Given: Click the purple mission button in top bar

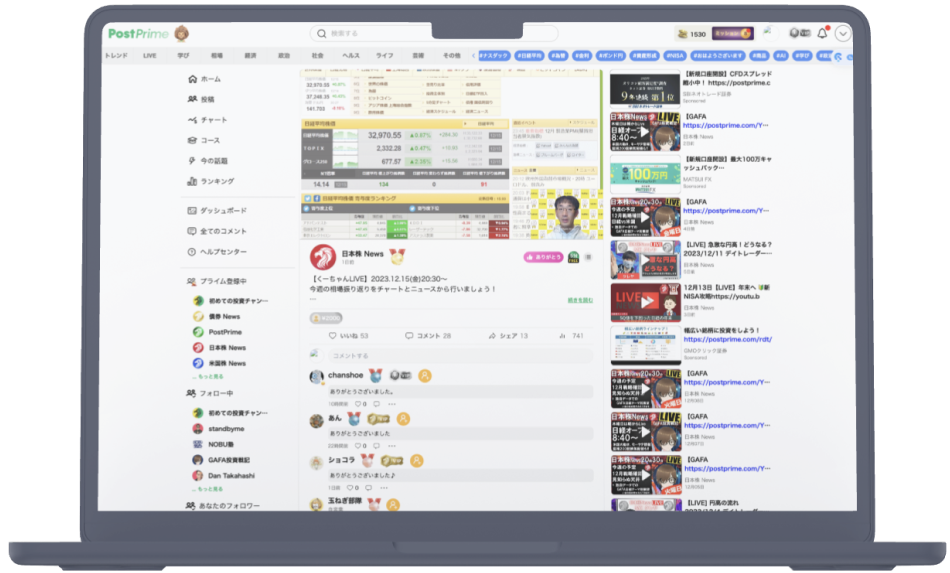Looking at the screenshot, I should pos(732,33).
